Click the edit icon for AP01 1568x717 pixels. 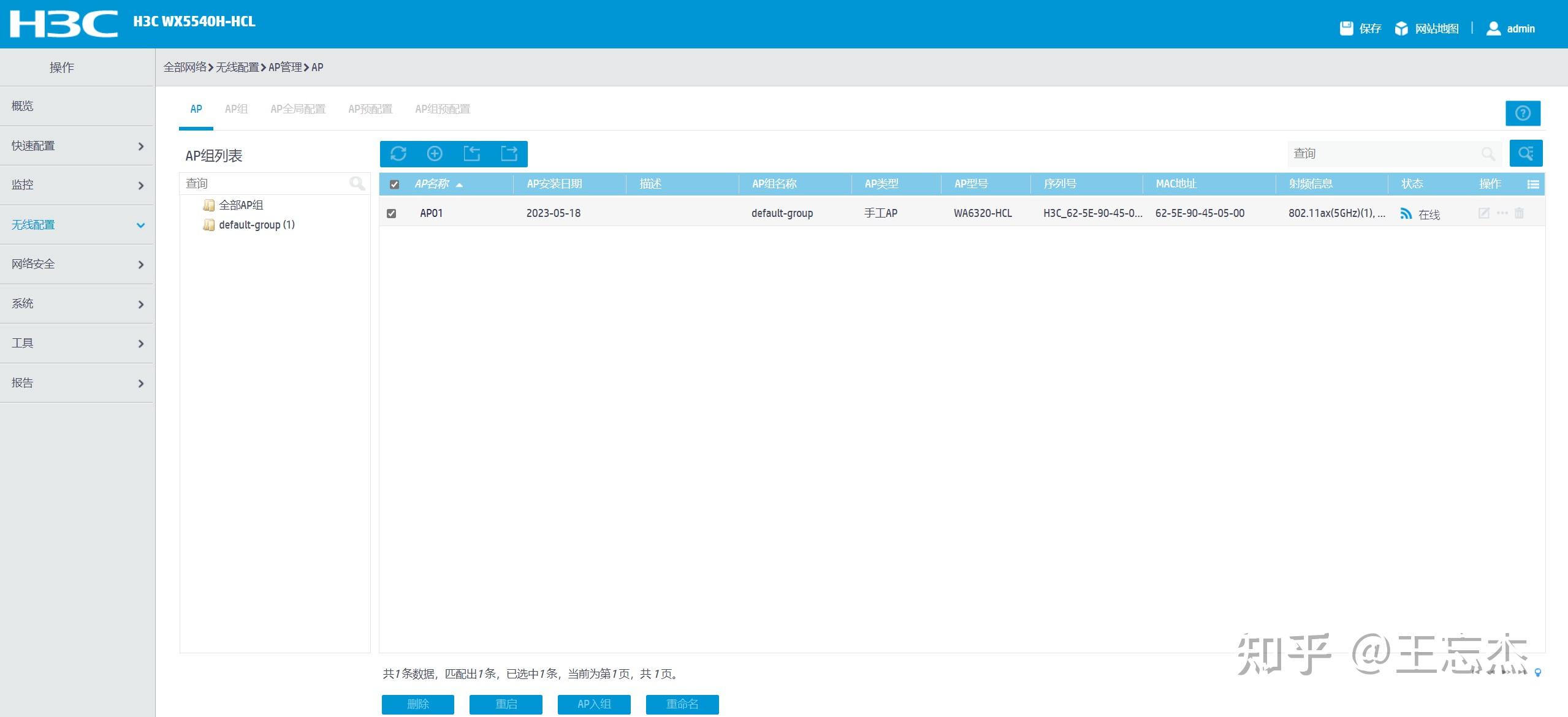pyautogui.click(x=1483, y=213)
